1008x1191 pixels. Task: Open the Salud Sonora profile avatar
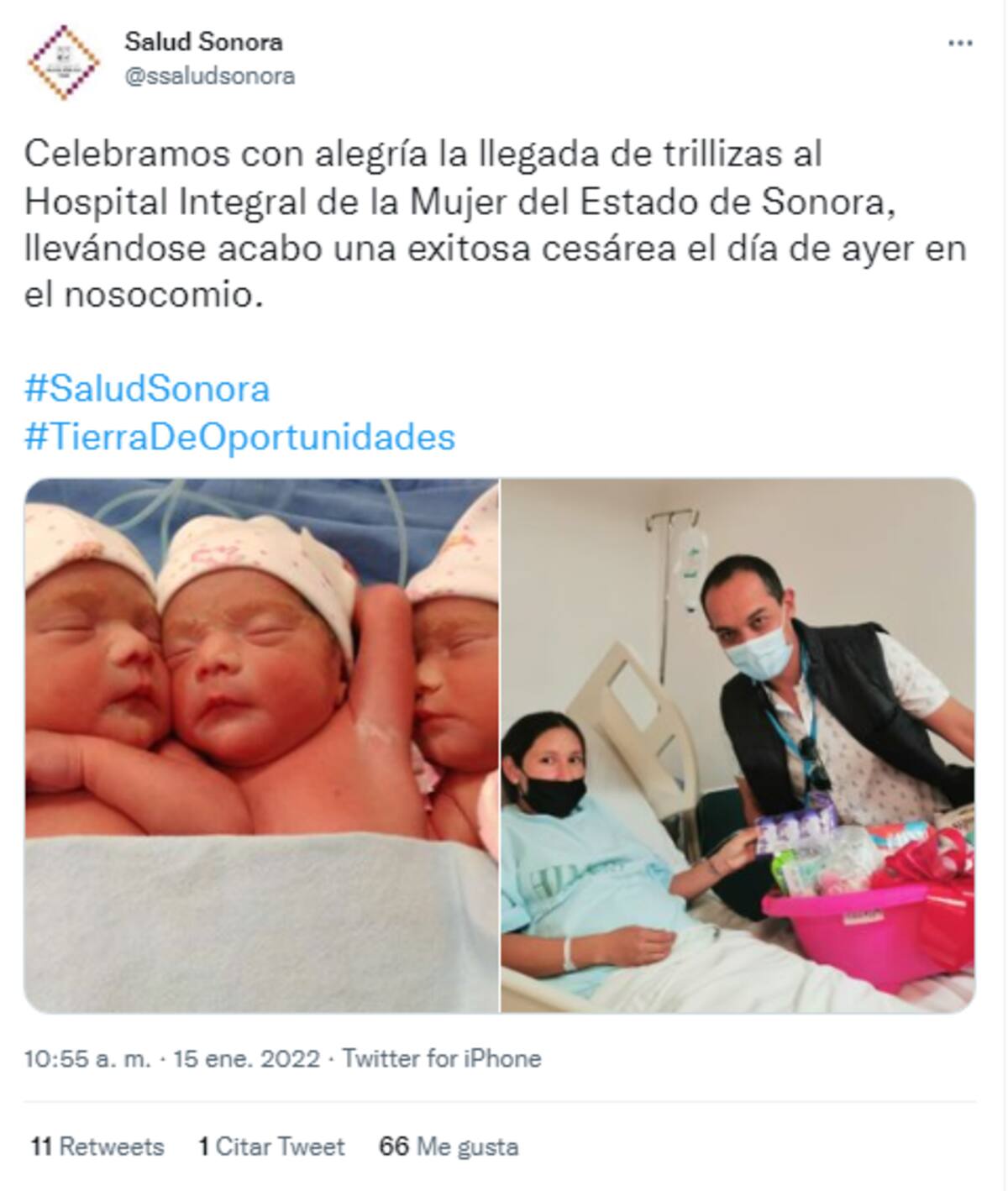62,62
